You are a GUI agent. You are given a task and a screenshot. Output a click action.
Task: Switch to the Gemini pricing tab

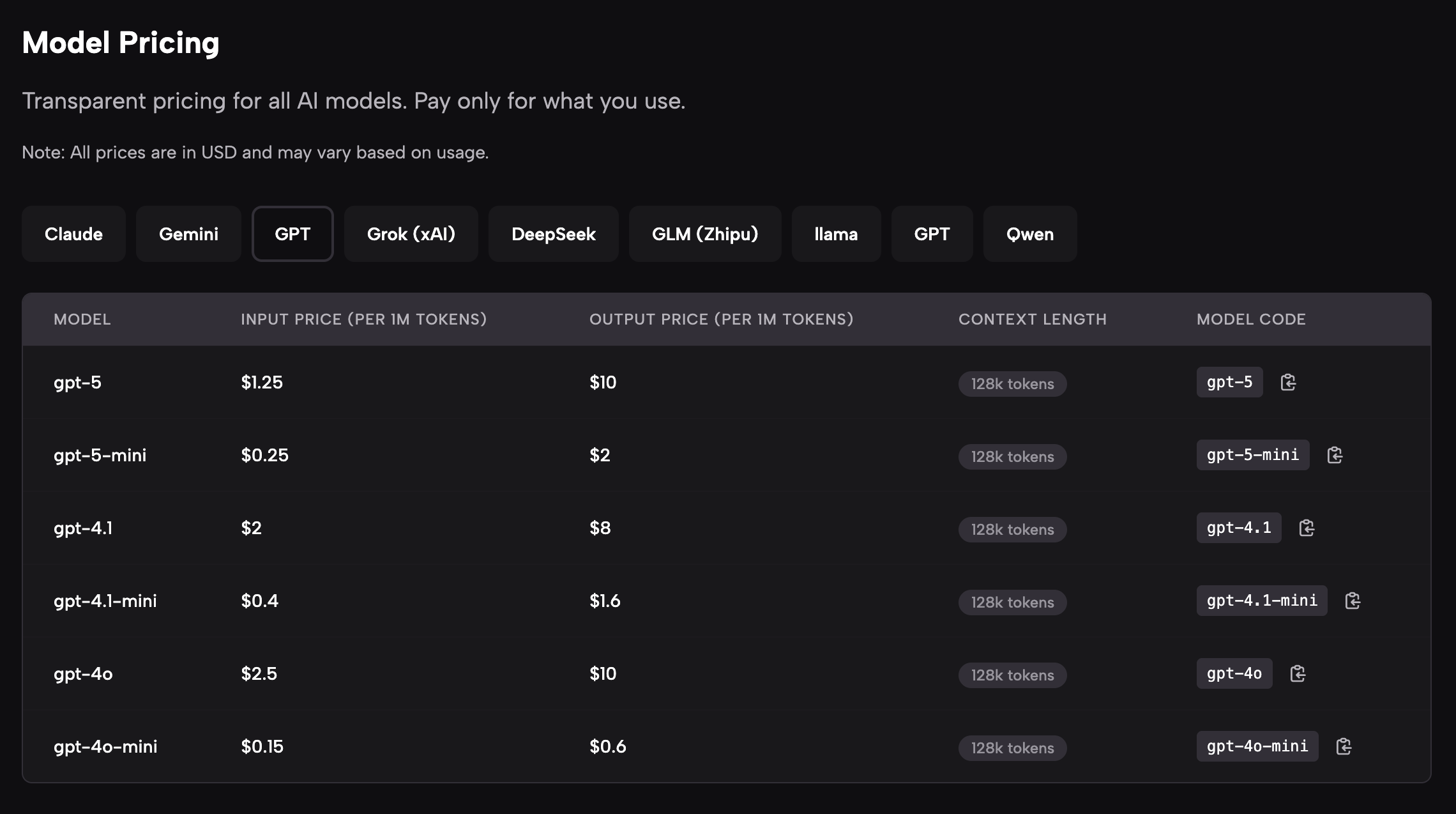(x=188, y=234)
